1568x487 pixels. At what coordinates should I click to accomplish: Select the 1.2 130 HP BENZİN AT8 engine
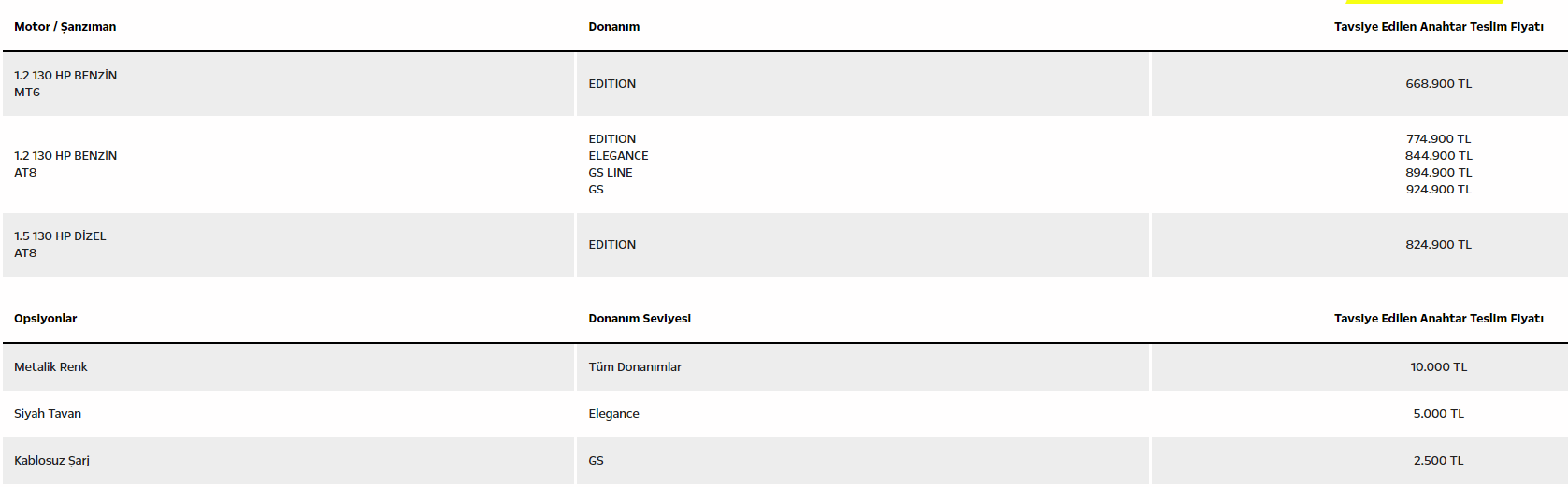[x=65, y=165]
